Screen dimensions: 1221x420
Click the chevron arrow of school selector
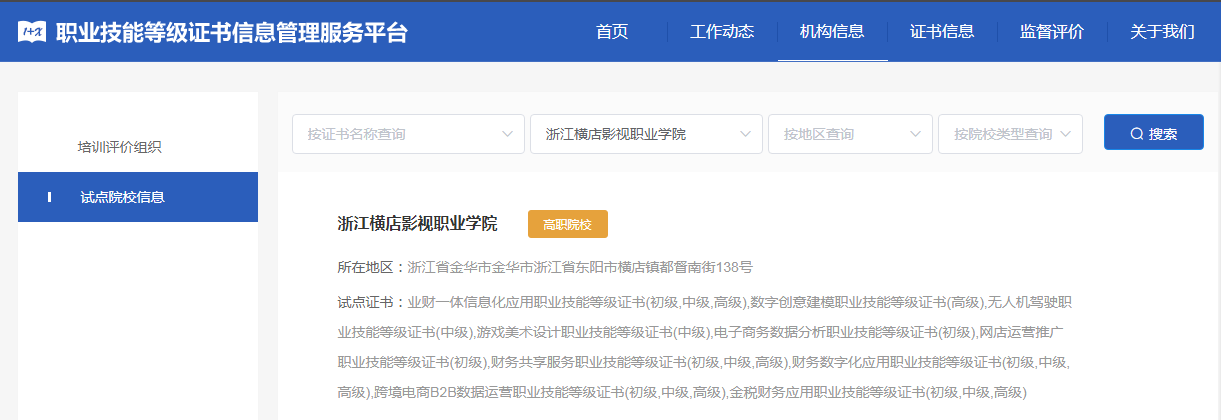[745, 134]
